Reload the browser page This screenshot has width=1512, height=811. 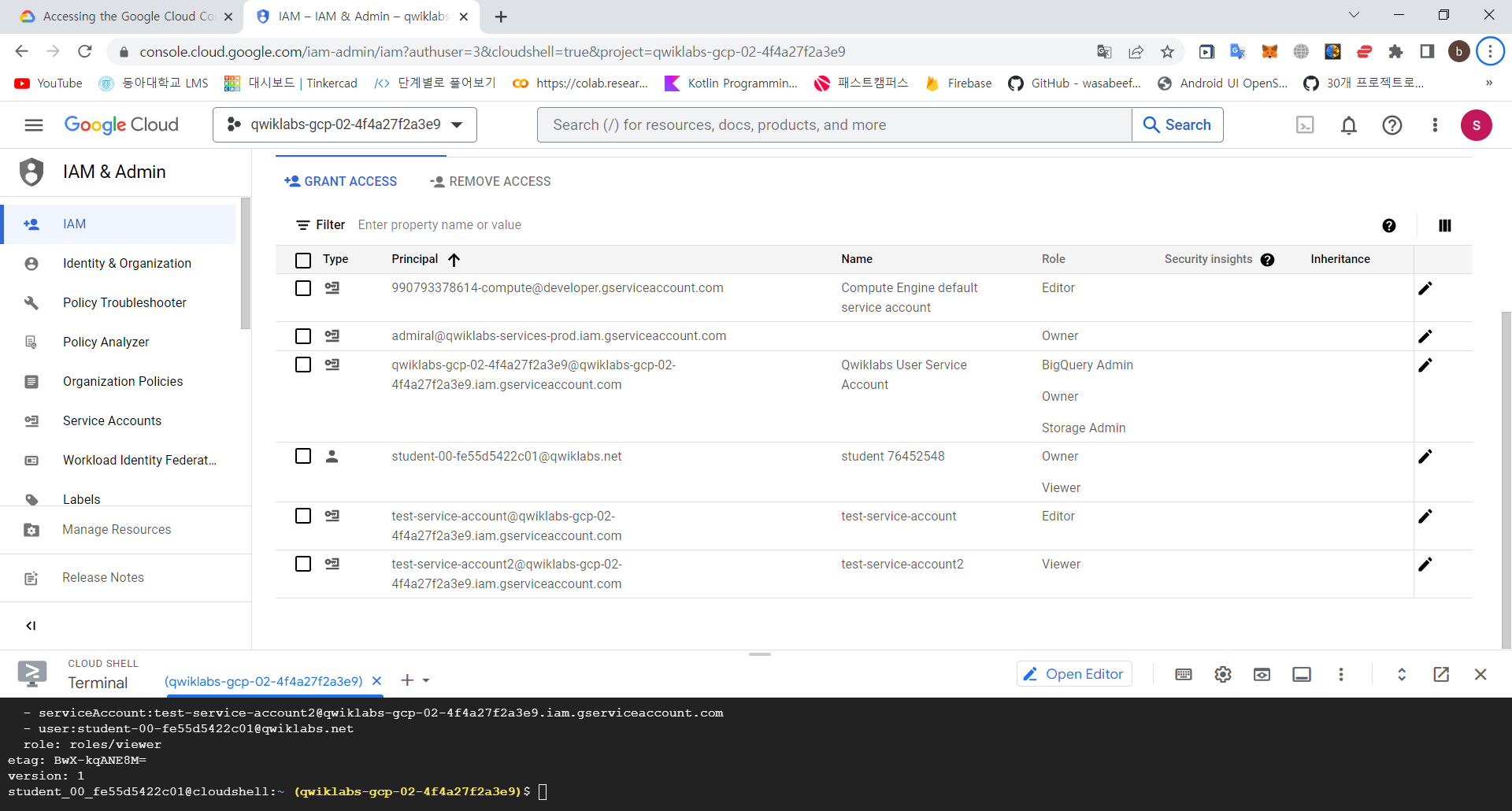pos(85,52)
